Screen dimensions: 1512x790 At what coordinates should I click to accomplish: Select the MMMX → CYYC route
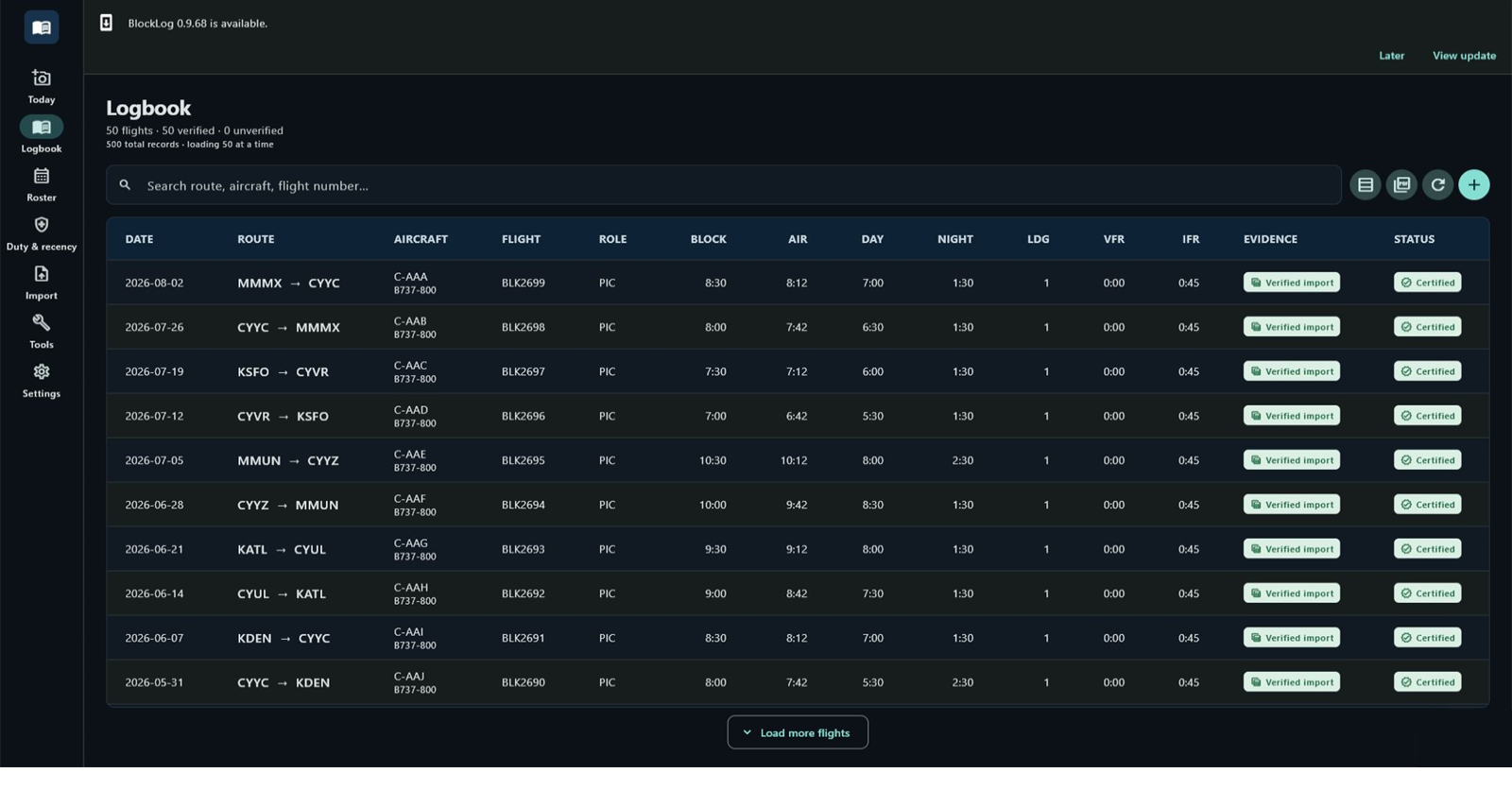pyautogui.click(x=288, y=283)
